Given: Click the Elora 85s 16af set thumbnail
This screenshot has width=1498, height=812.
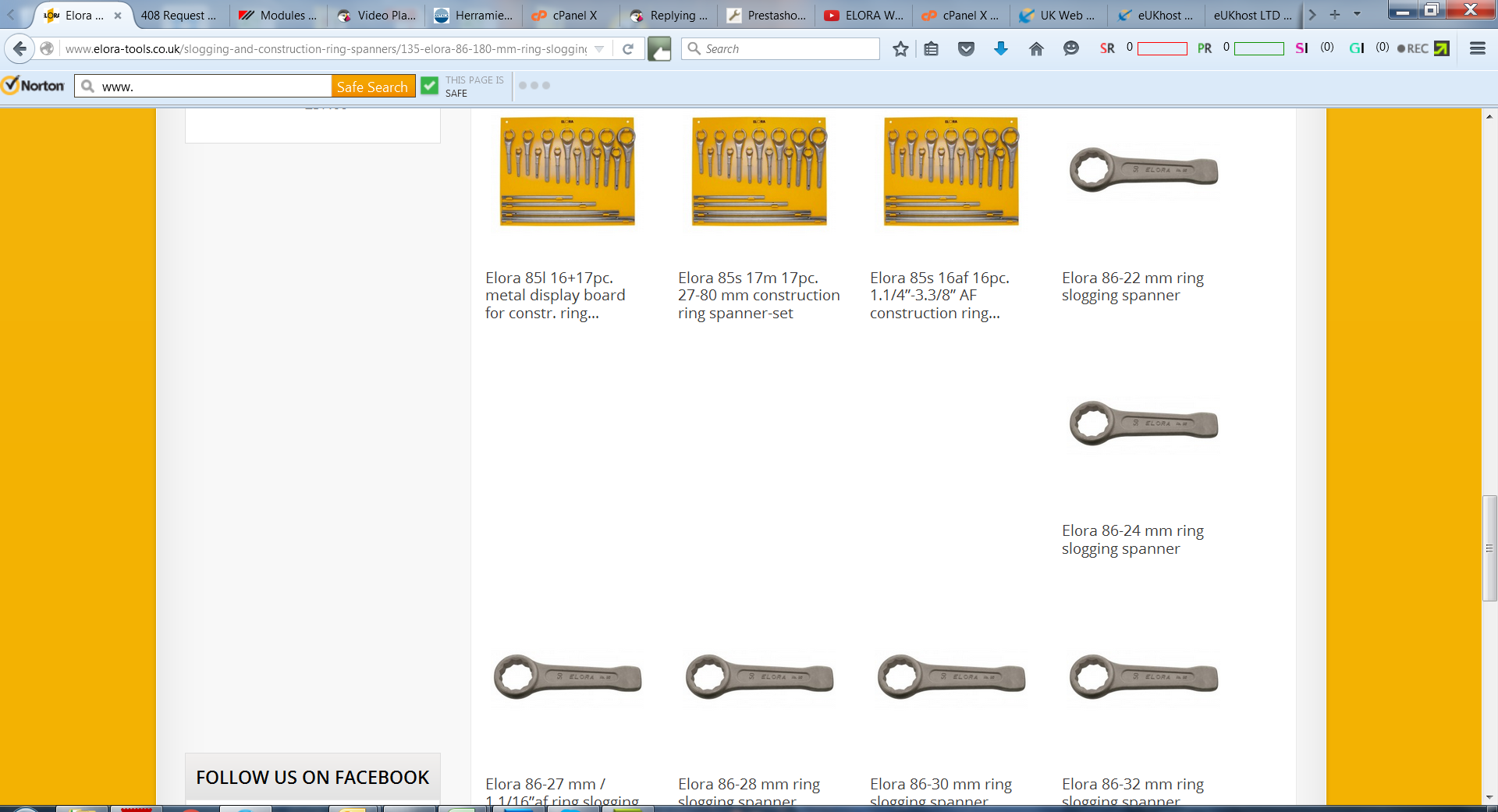Looking at the screenshot, I should coord(951,172).
